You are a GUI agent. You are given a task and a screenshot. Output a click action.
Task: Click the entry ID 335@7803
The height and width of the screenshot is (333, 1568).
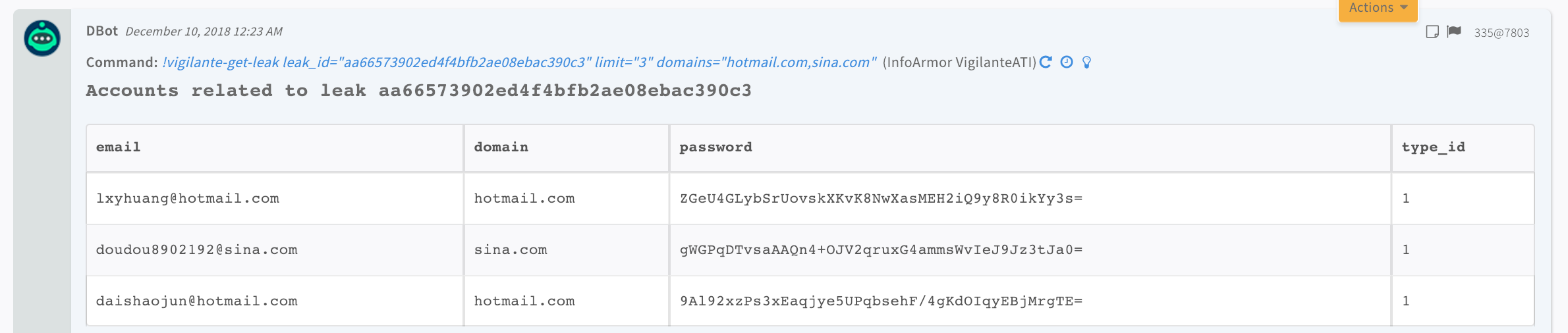pyautogui.click(x=1501, y=33)
